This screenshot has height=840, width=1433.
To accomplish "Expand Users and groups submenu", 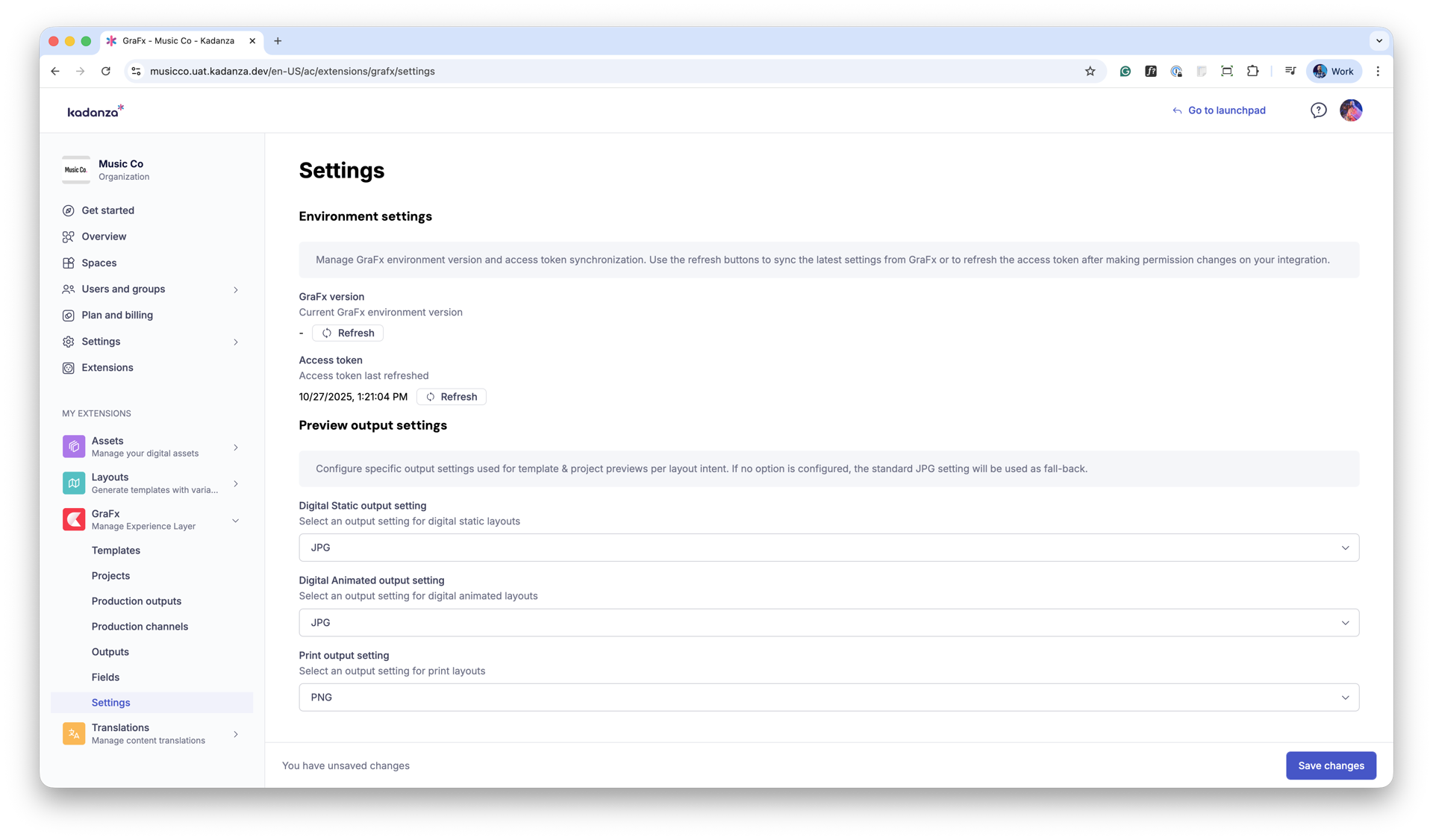I will tap(236, 289).
